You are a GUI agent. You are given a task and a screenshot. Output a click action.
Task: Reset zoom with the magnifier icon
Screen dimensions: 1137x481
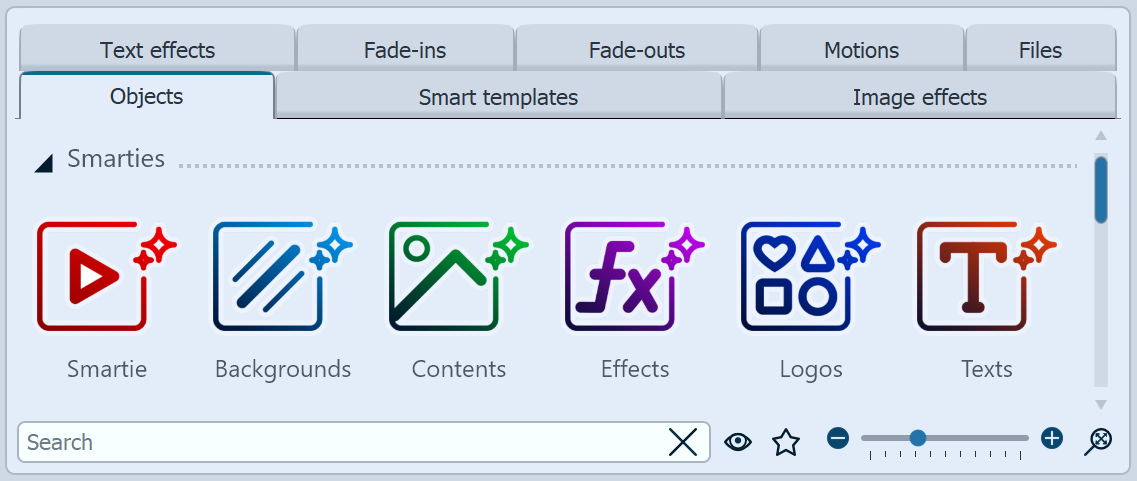tap(1097, 441)
